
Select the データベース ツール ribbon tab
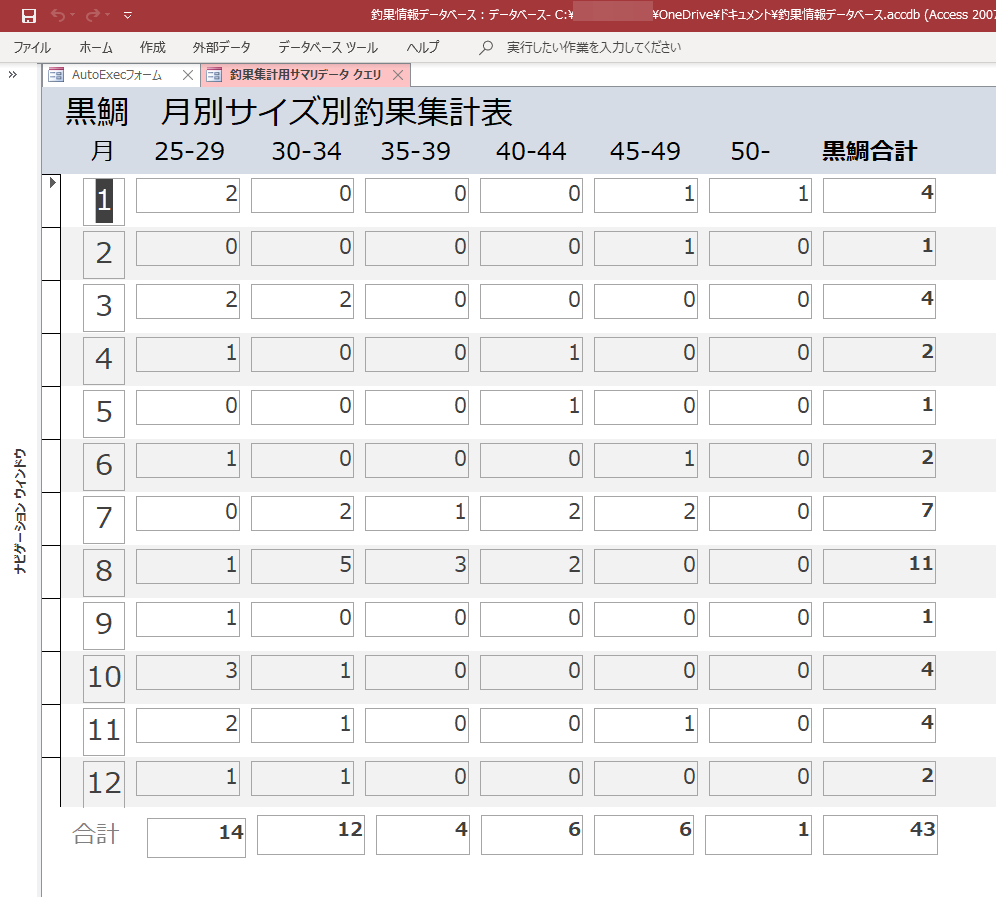coord(328,47)
